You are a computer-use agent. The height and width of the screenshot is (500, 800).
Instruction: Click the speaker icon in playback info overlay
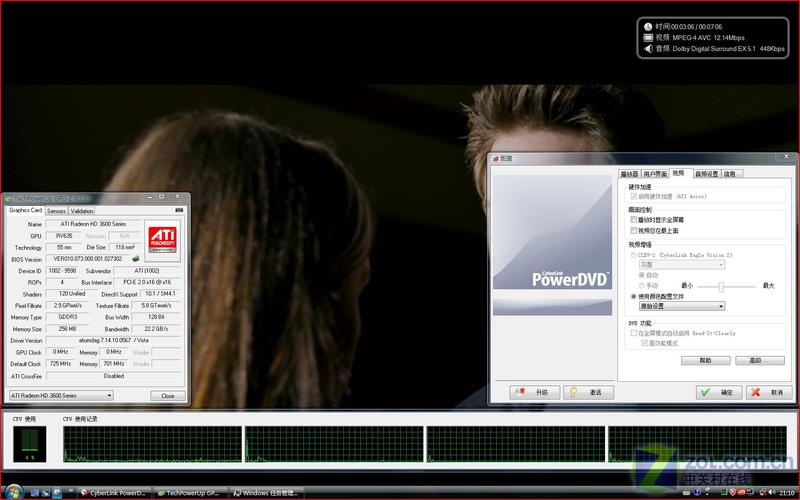click(x=648, y=49)
